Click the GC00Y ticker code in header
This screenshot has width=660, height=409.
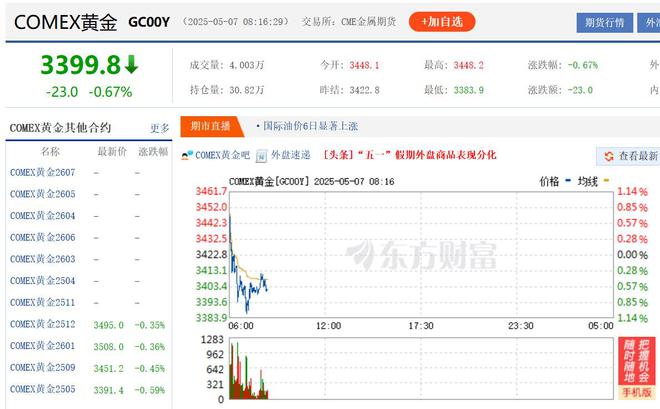(149, 22)
